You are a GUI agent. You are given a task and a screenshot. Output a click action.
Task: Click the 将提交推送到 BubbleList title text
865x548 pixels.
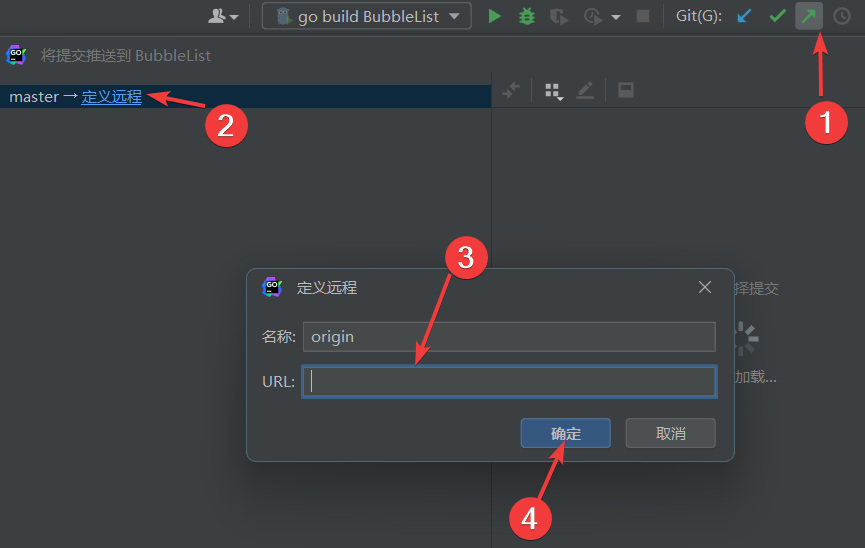coord(126,56)
